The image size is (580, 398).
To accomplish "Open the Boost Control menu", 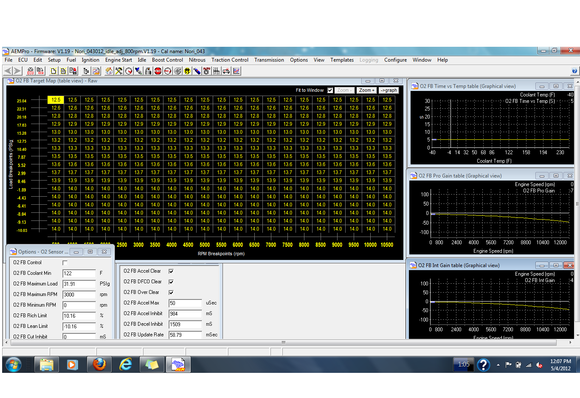I will [168, 60].
